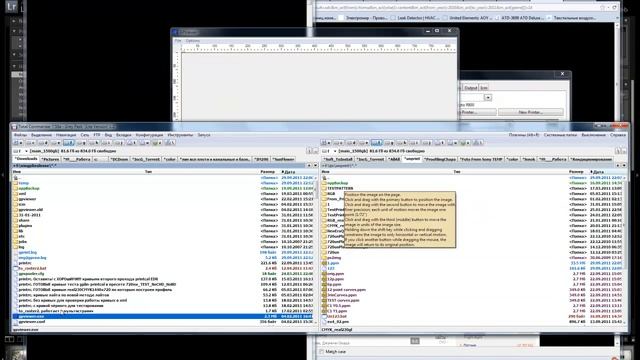This screenshot has height=360, width=640.
Task: Click the parent folder ".." icon in right panel
Action: tap(324, 178)
